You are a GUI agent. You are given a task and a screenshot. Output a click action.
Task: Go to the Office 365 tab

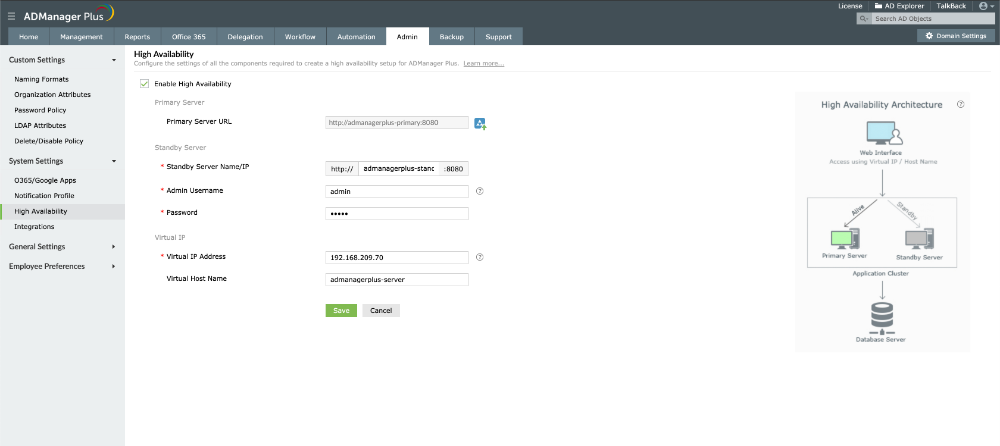pyautogui.click(x=189, y=36)
